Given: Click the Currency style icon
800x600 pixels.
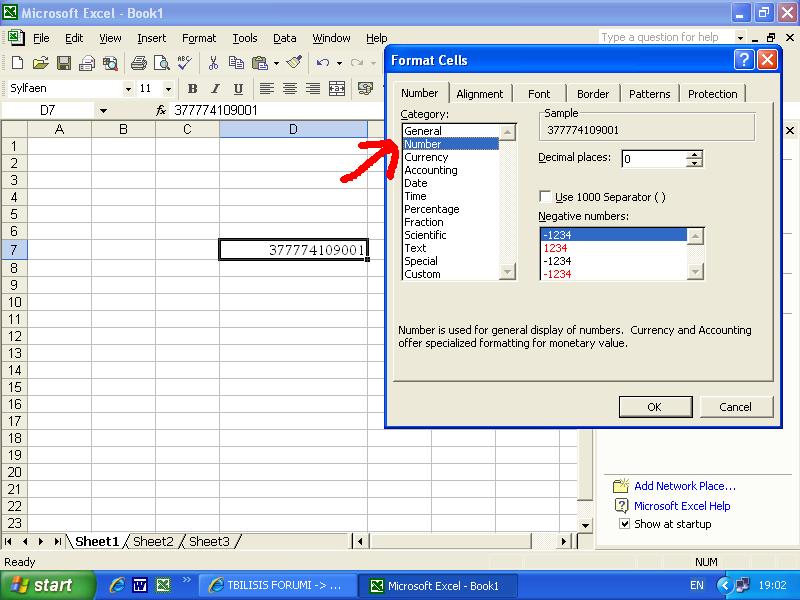Looking at the screenshot, I should [x=365, y=89].
